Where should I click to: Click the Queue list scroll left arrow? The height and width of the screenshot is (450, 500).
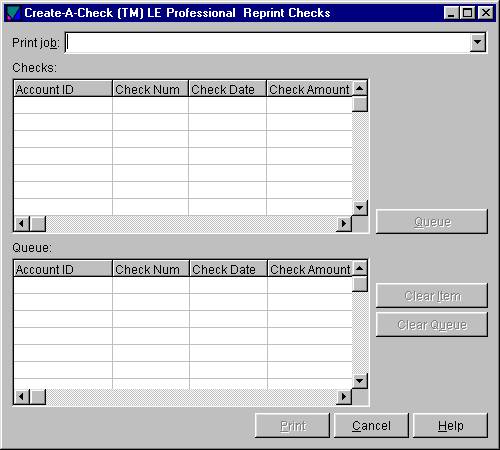click(22, 397)
